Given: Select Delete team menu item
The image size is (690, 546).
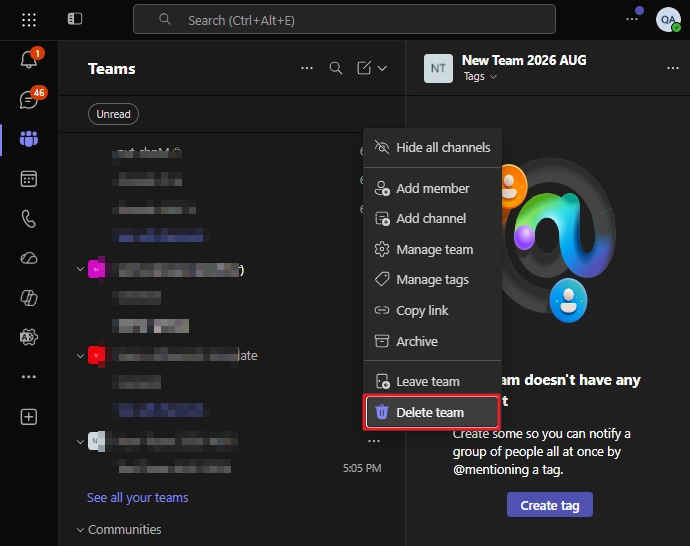Looking at the screenshot, I should click(x=432, y=412).
